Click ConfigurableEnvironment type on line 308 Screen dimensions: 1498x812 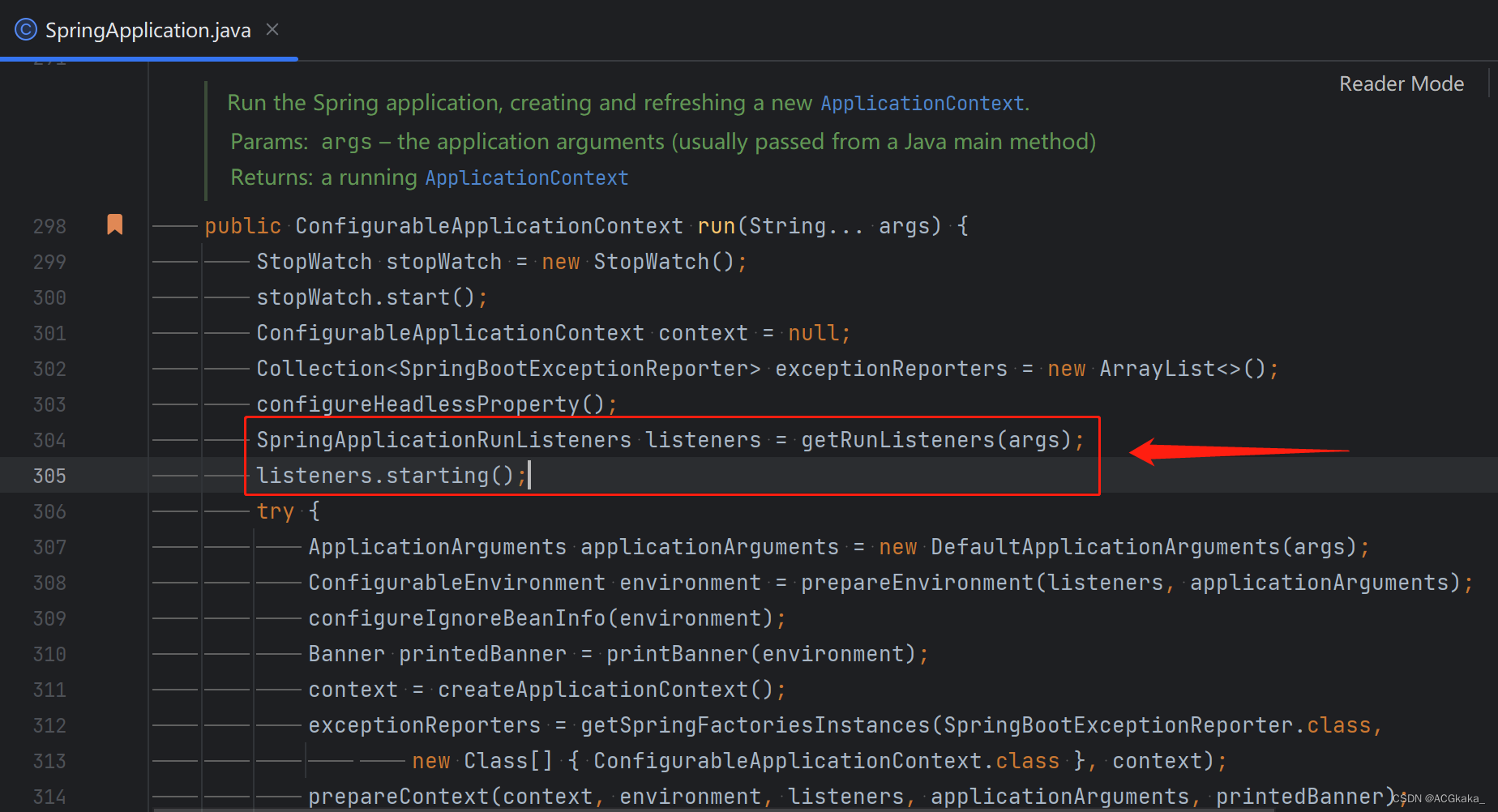pyautogui.click(x=457, y=583)
